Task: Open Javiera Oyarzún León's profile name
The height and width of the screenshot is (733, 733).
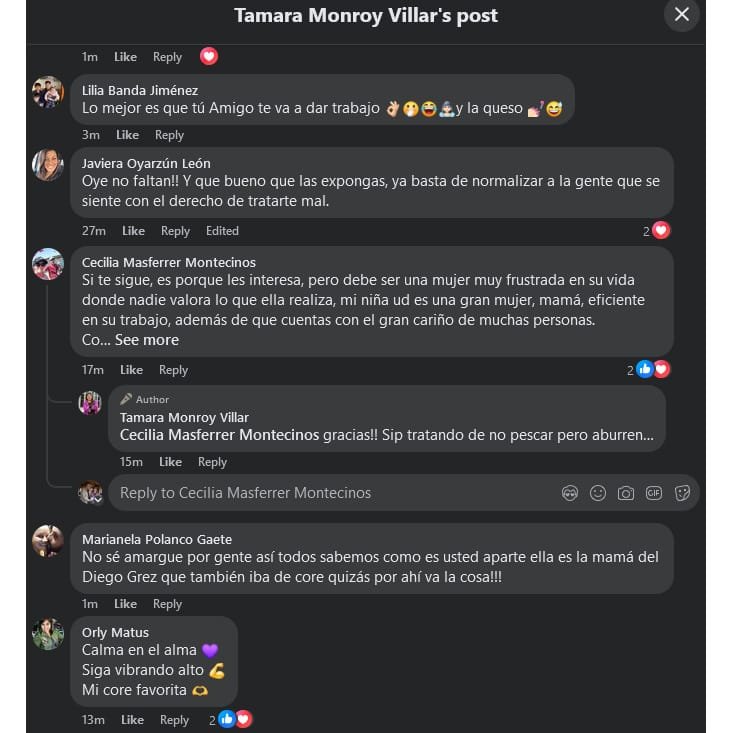Action: 146,163
